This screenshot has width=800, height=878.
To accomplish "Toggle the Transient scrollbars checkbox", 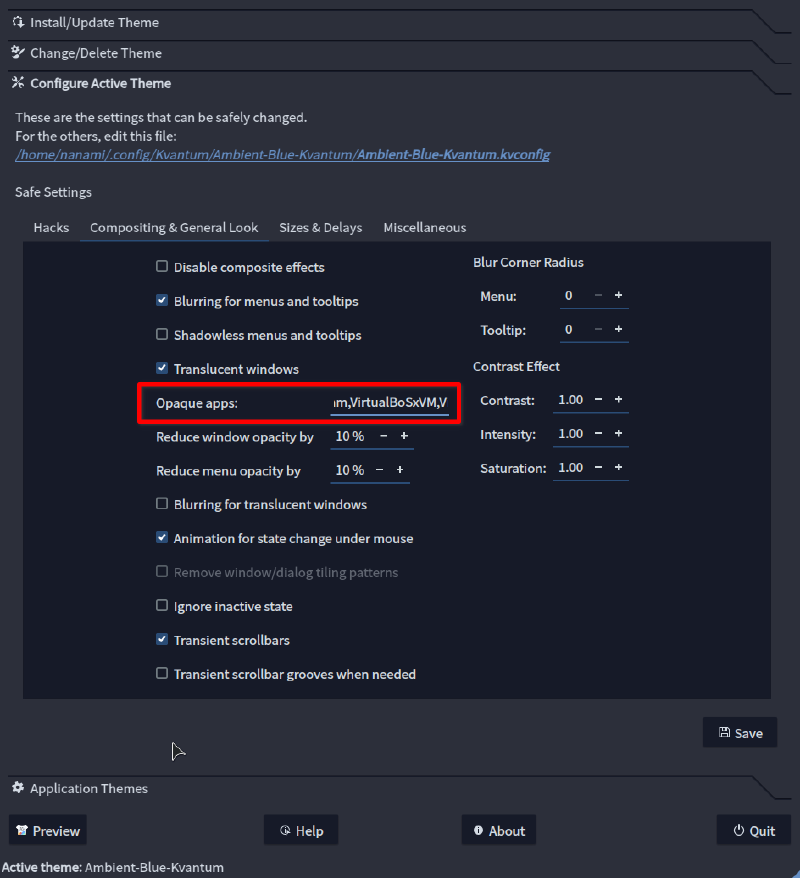I will pyautogui.click(x=162, y=640).
